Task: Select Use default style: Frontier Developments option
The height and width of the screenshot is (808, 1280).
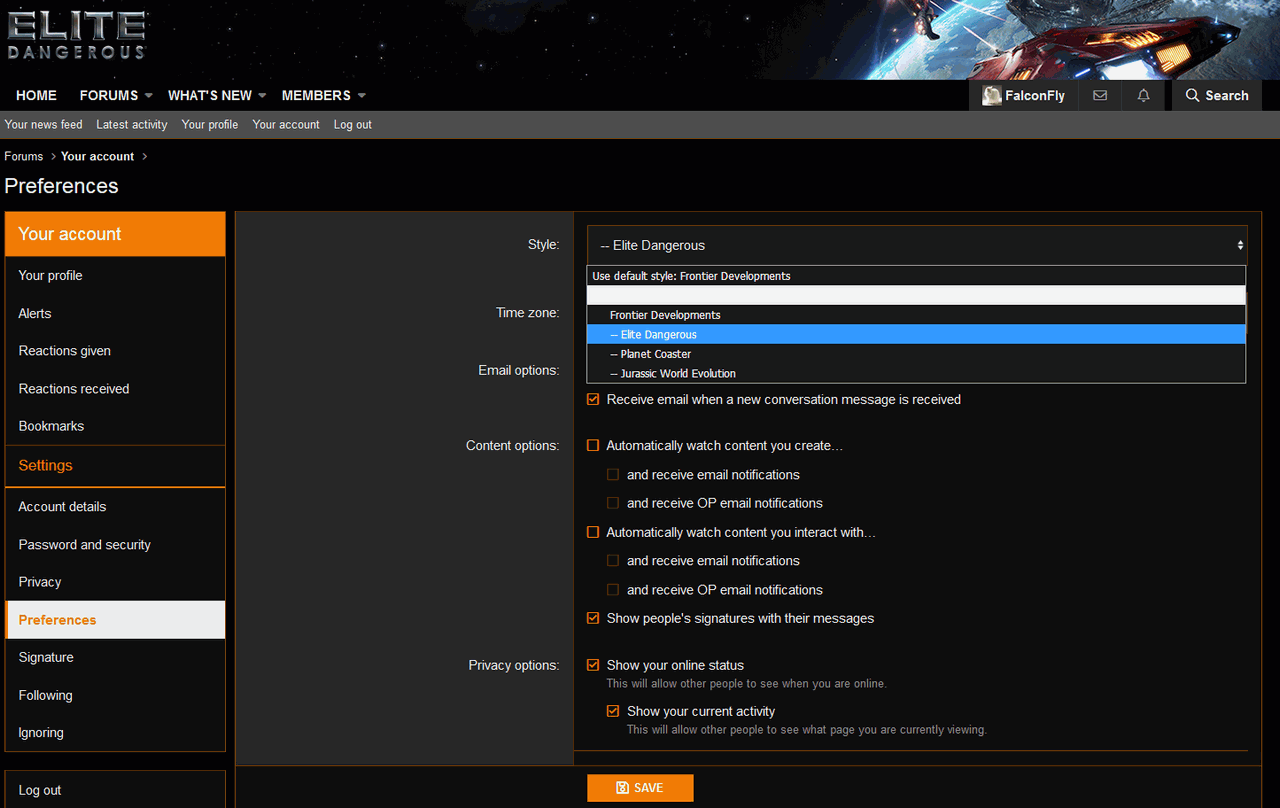Action: 916,276
